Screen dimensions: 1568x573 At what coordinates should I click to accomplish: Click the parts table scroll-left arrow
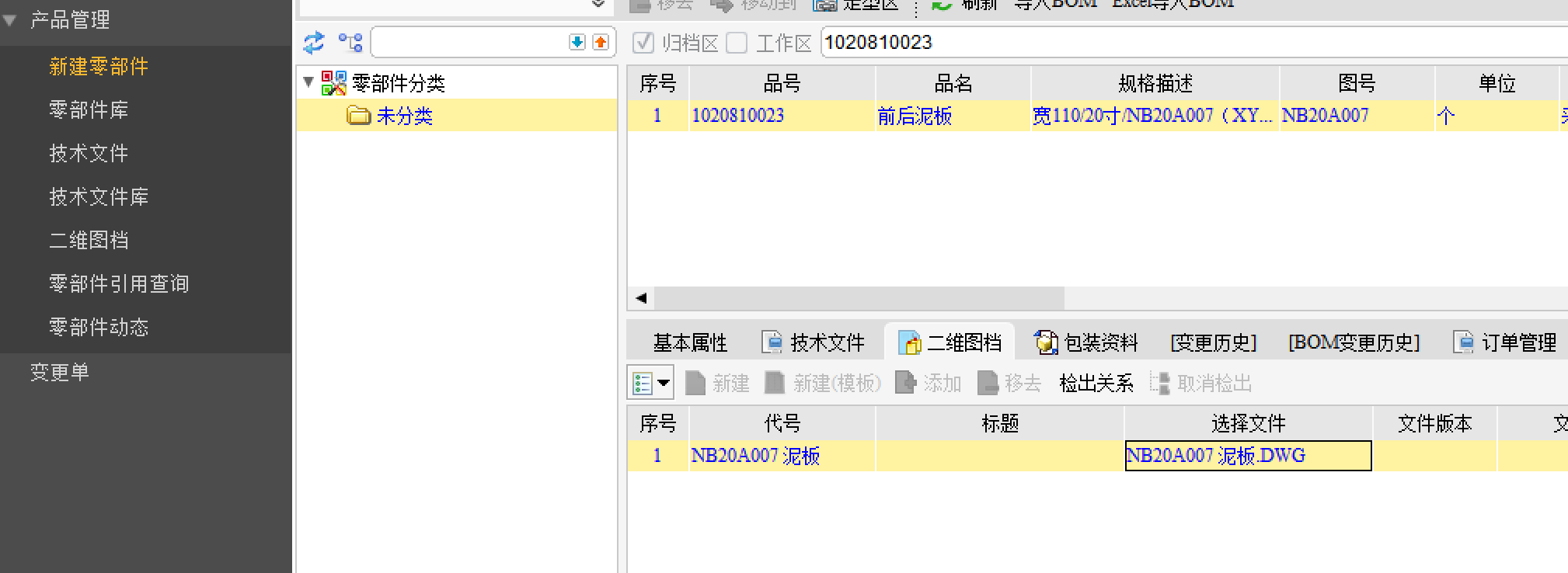click(x=641, y=298)
